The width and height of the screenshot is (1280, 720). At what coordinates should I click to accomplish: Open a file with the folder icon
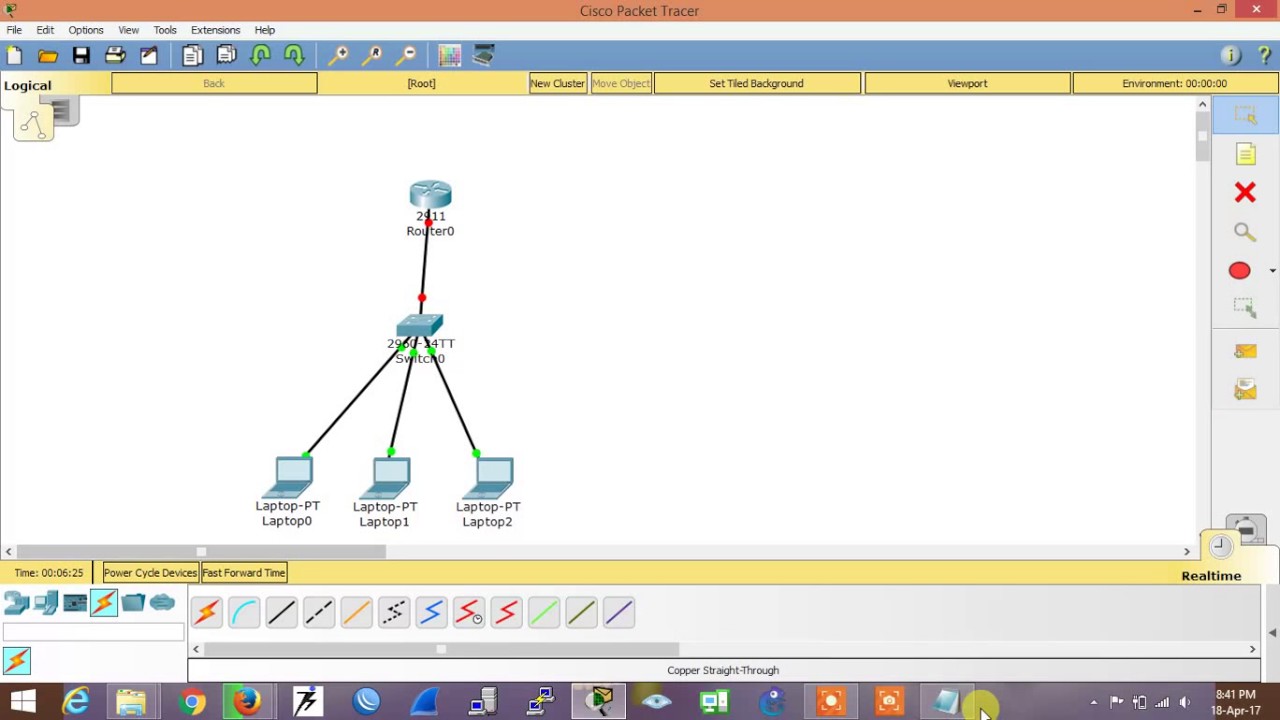[x=47, y=56]
